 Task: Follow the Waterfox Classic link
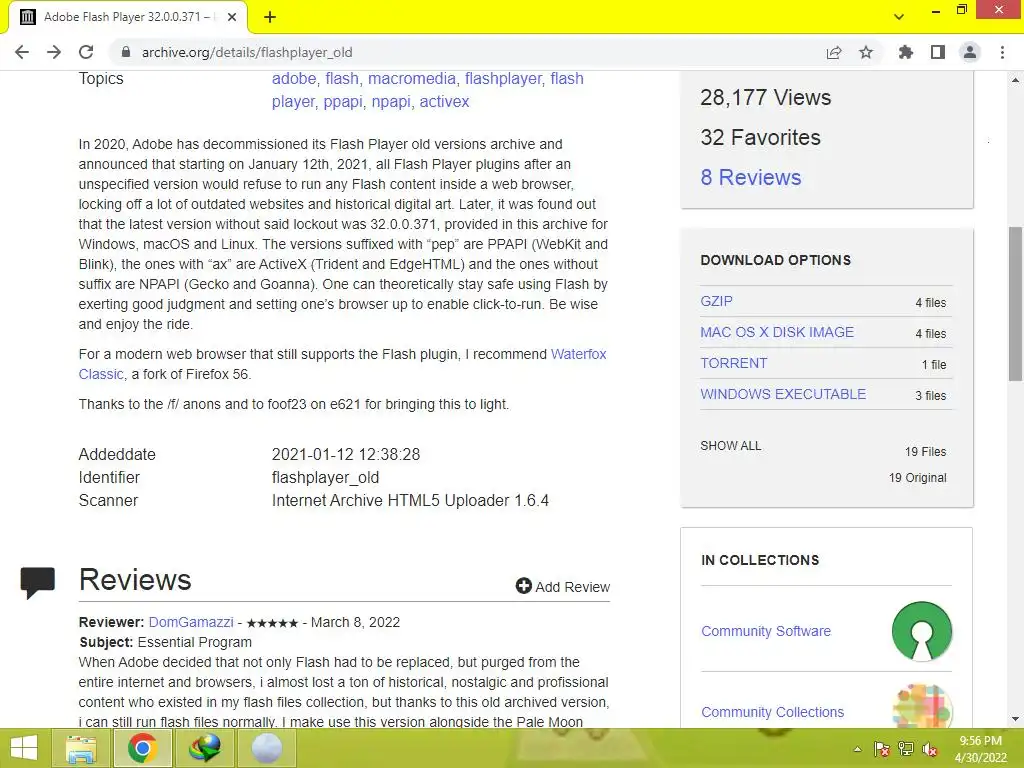click(x=578, y=354)
